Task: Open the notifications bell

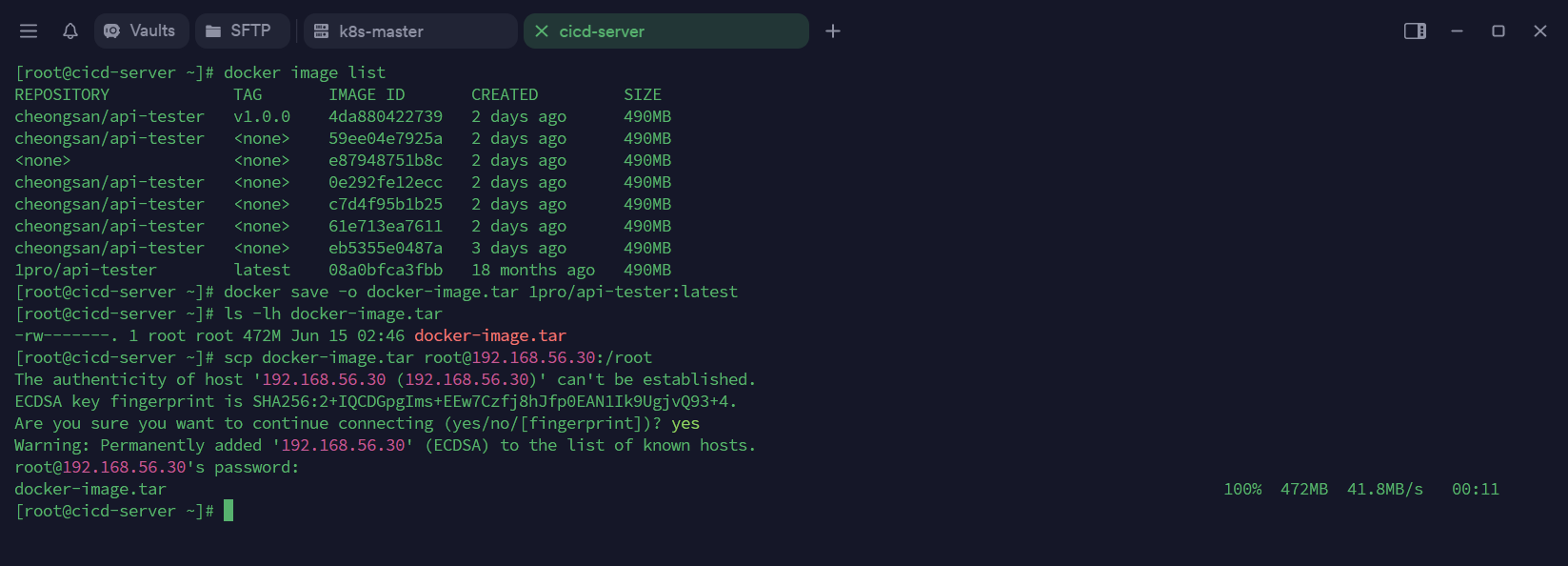Action: (x=70, y=31)
